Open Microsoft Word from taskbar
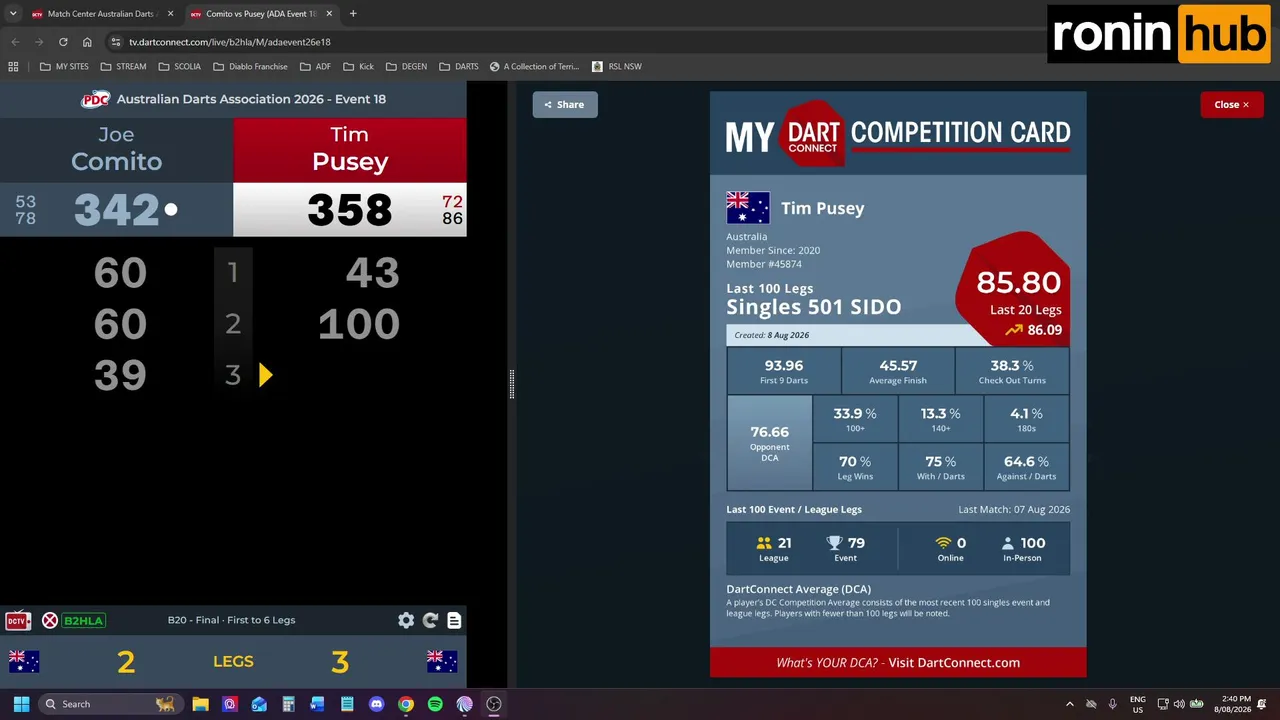 tap(317, 704)
